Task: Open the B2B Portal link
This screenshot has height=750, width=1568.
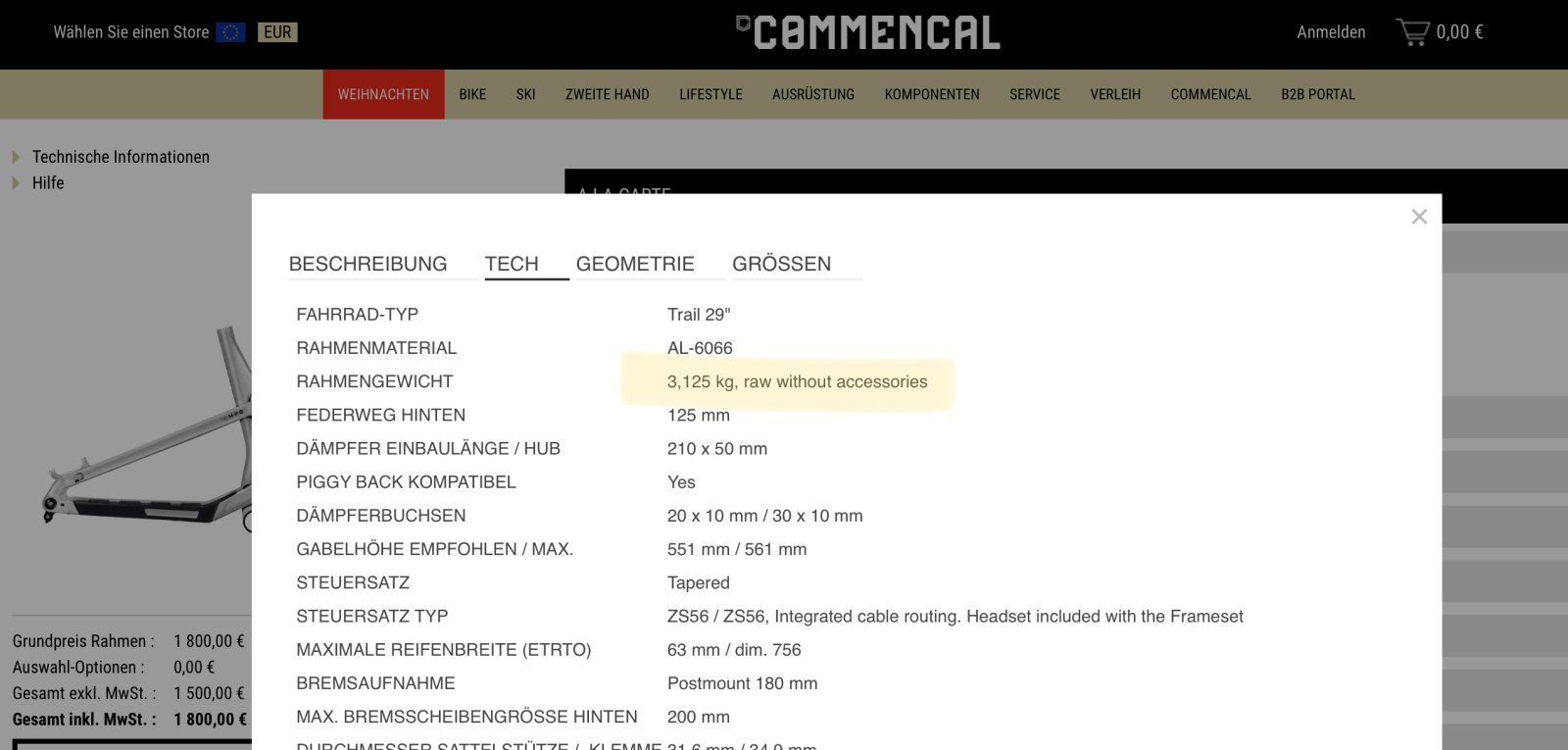Action: 1317,94
